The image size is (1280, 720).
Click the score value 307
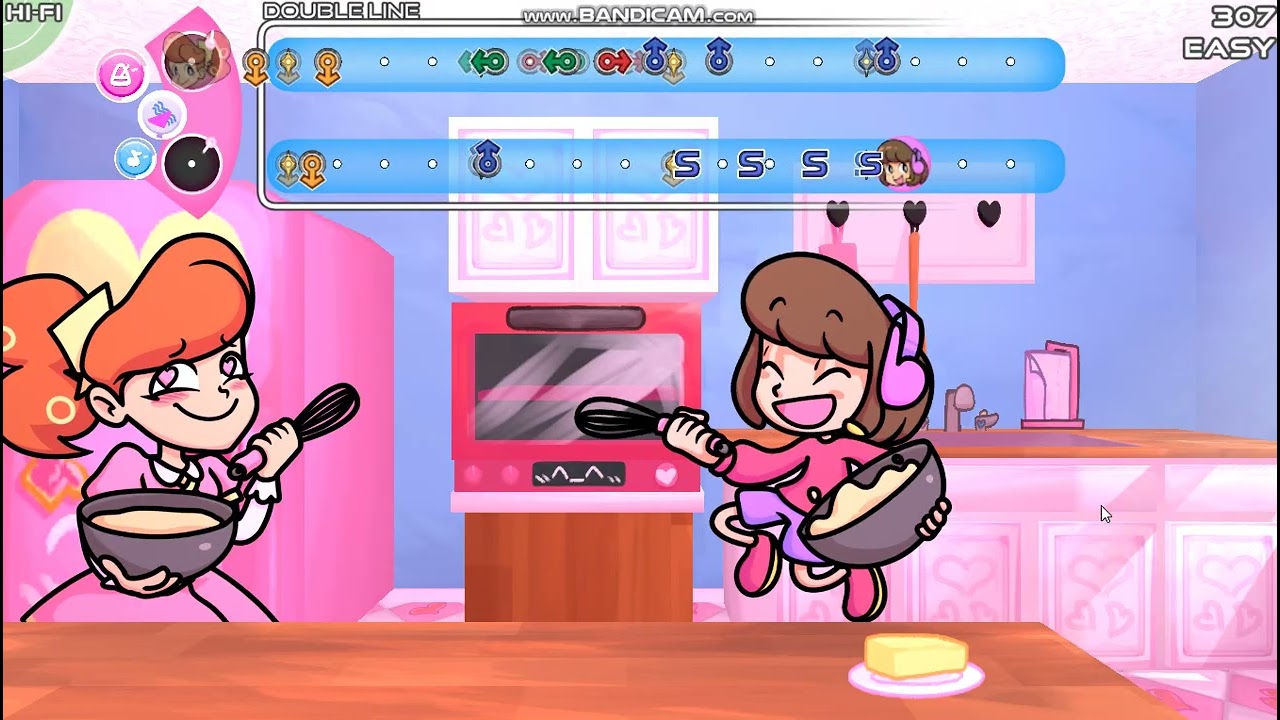click(x=1241, y=17)
